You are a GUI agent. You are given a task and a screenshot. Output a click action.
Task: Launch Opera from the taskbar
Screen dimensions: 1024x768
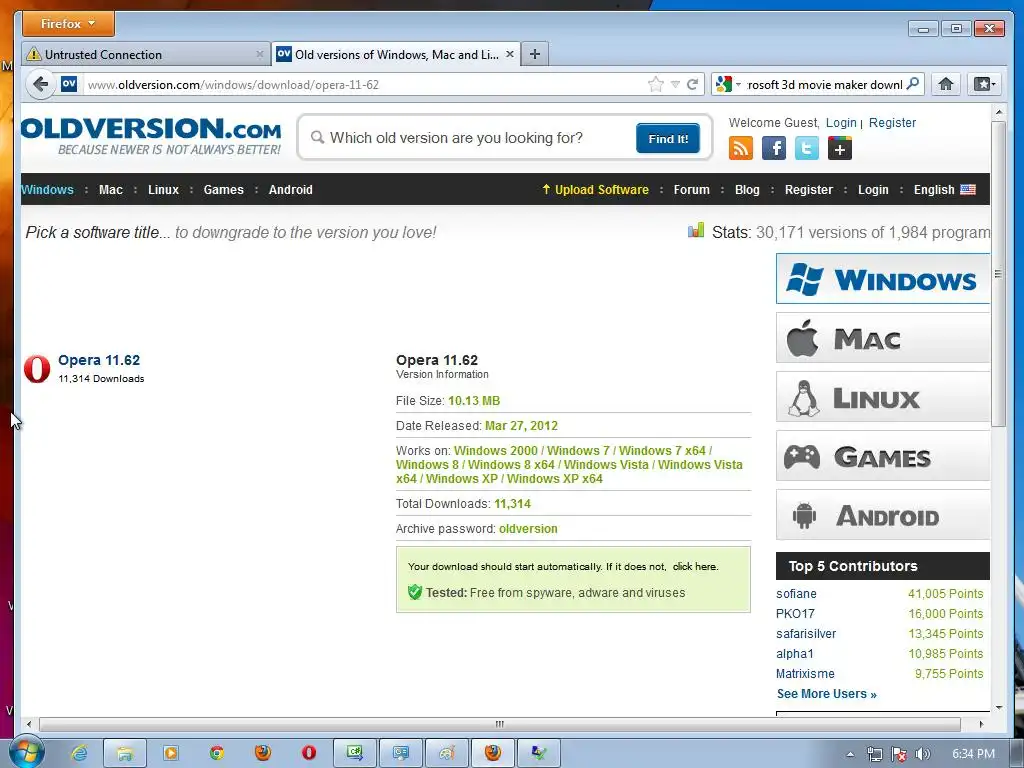(309, 753)
